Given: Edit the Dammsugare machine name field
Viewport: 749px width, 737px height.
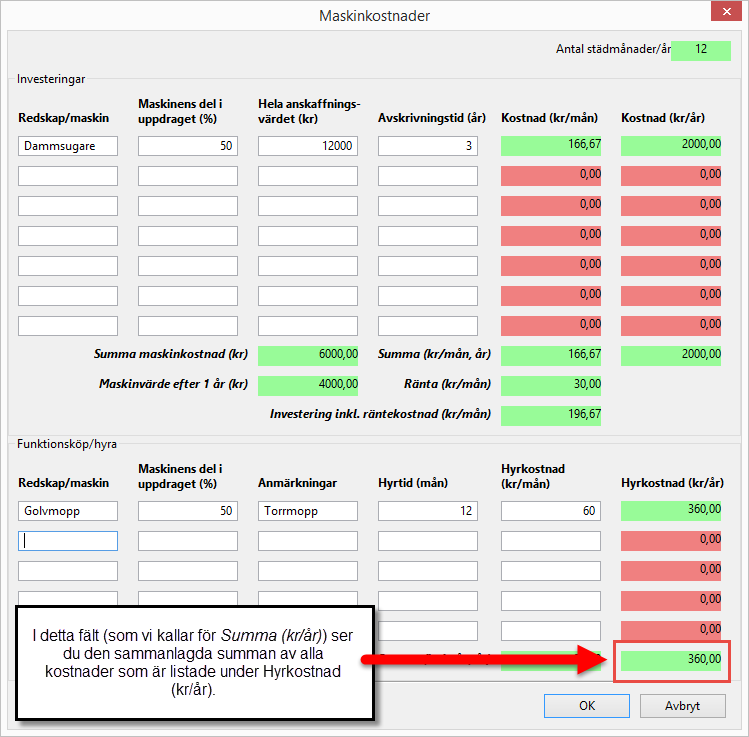Looking at the screenshot, I should [68, 146].
